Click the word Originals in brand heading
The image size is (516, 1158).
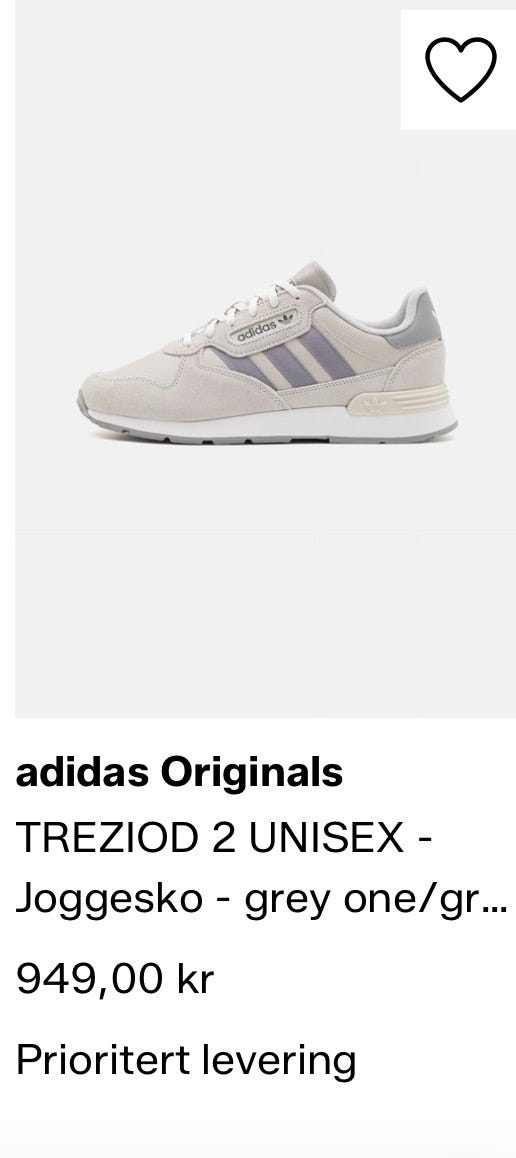click(x=252, y=772)
